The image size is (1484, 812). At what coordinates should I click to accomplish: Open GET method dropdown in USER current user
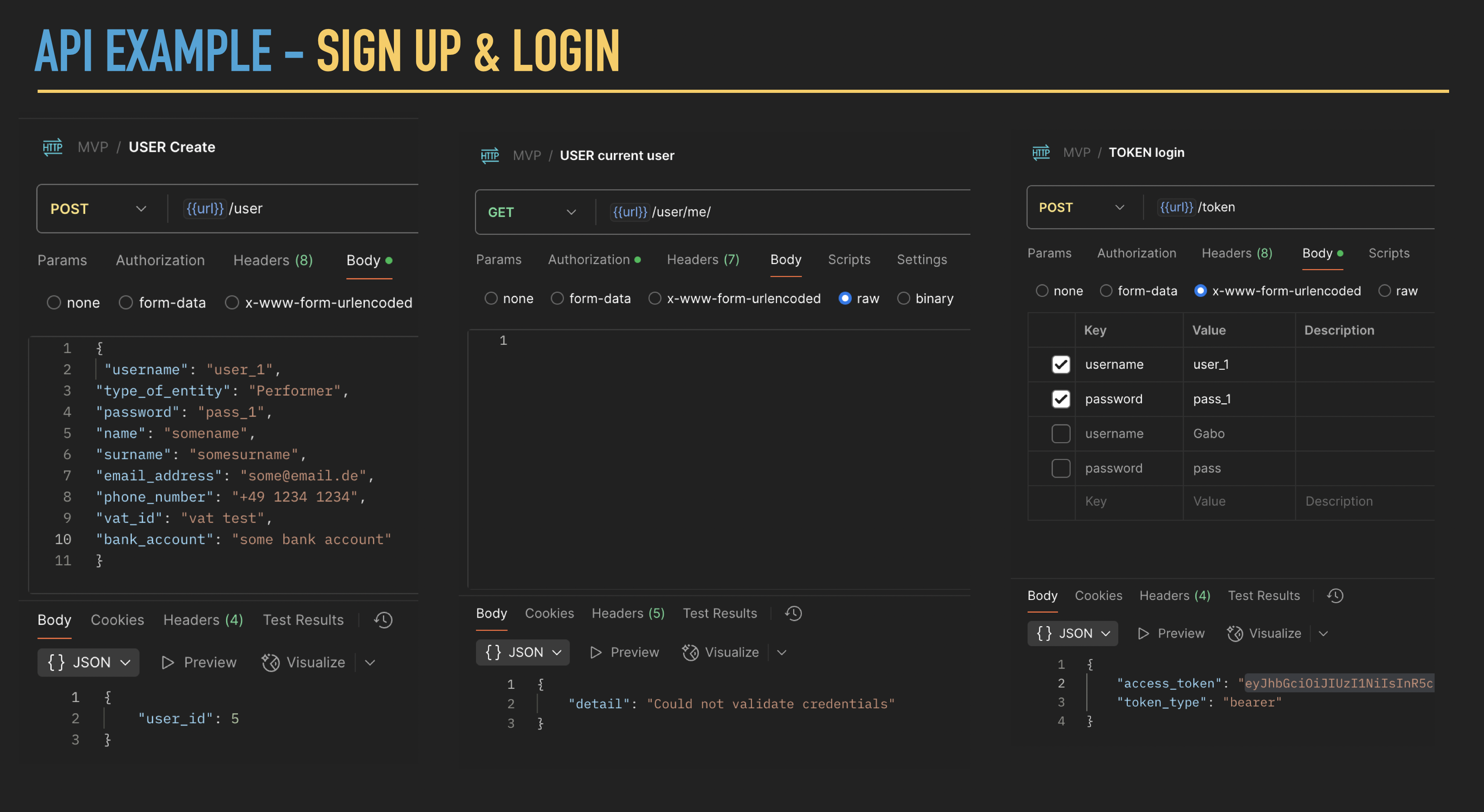532,212
